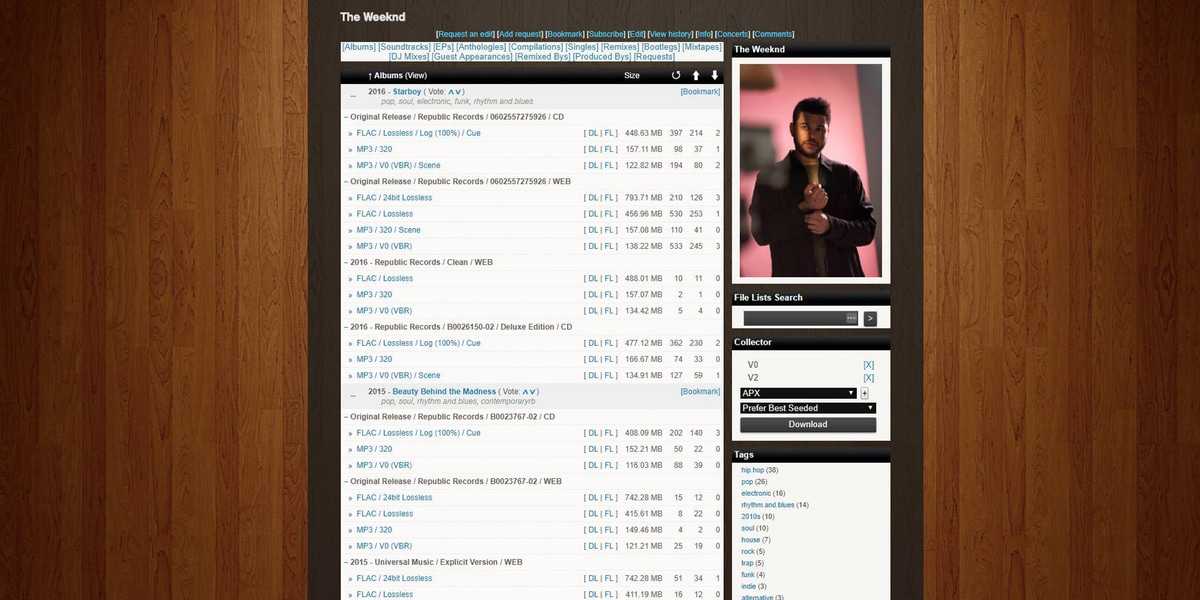Jump to the Albums section
Image resolution: width=1200 pixels, height=600 pixels.
(x=359, y=47)
